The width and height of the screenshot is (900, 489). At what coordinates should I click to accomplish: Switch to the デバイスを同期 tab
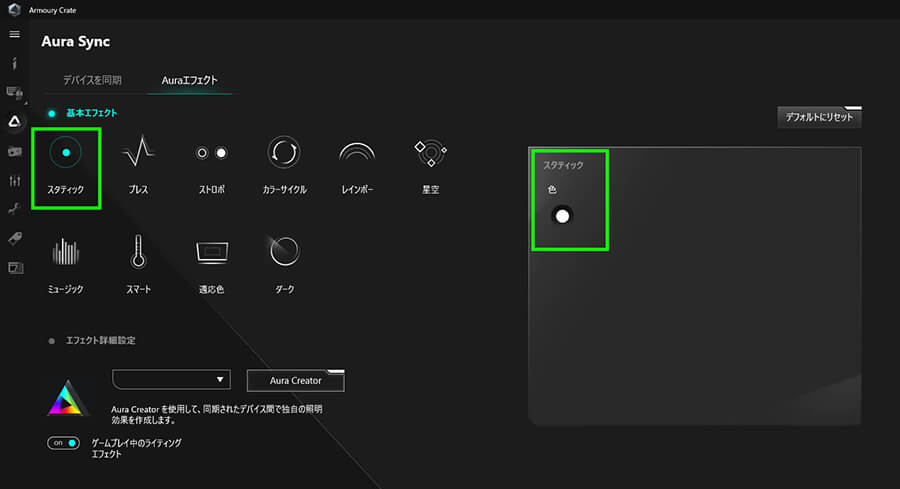click(x=92, y=80)
